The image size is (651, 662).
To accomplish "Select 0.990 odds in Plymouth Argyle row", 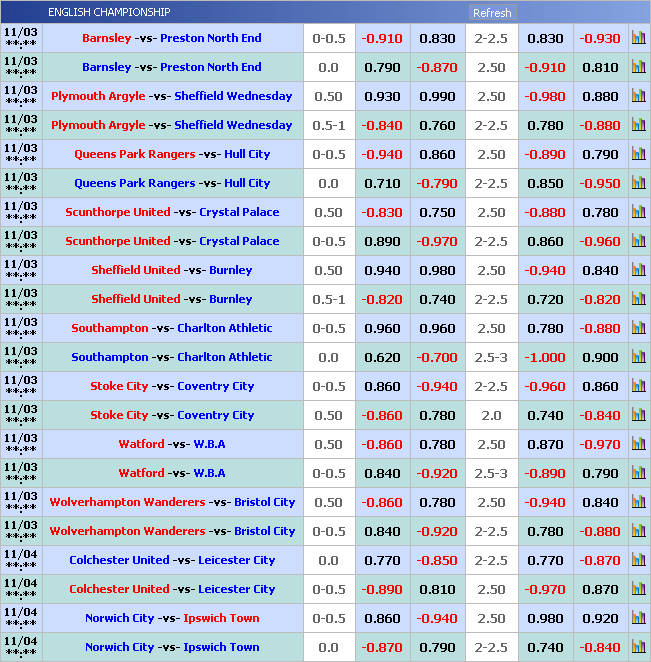I will tap(437, 97).
